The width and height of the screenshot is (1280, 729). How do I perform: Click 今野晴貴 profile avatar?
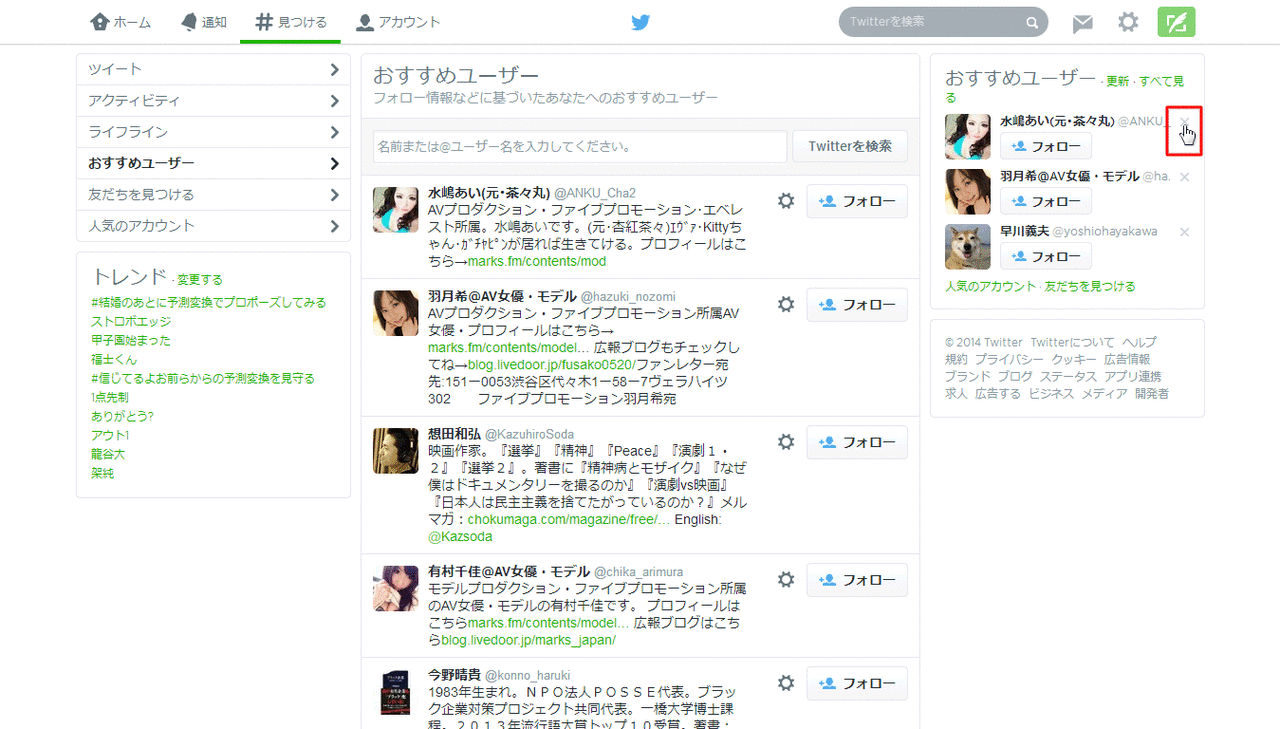396,691
